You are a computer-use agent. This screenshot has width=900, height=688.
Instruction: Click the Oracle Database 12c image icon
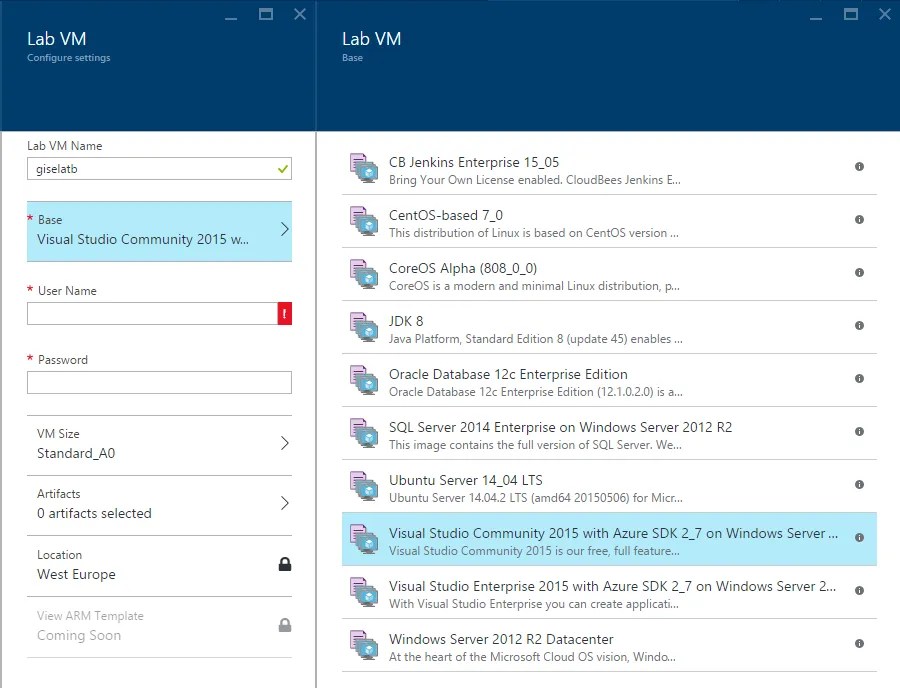(364, 380)
